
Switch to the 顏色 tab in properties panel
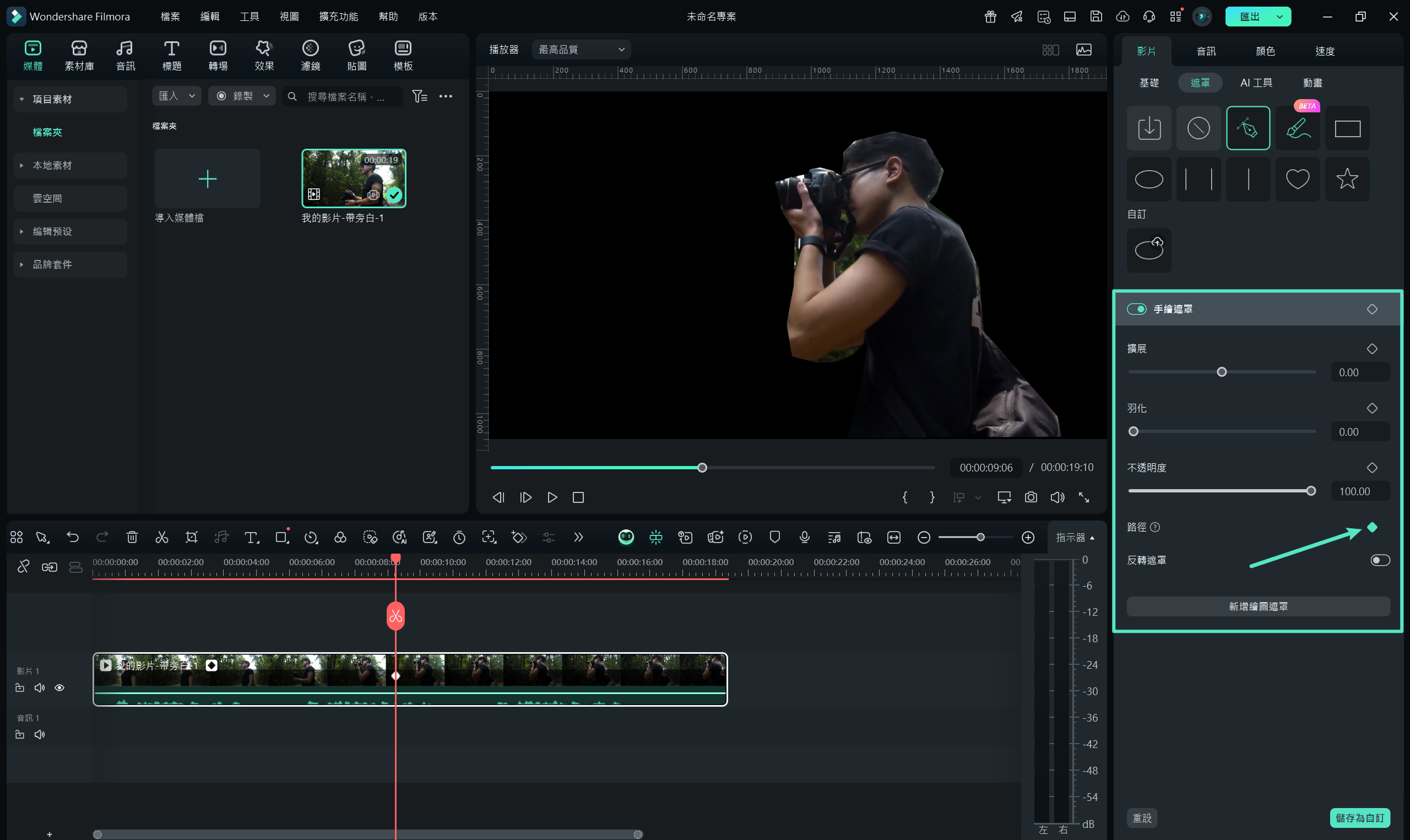click(x=1265, y=51)
